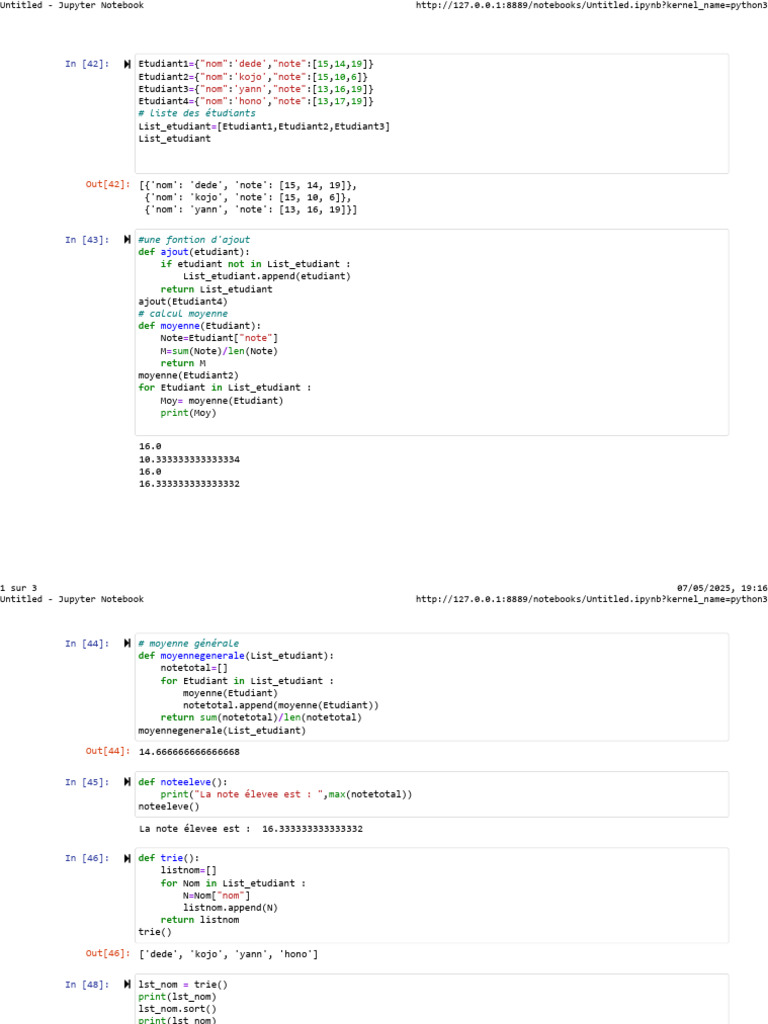Click the return sum(notetotal)/len(notetotal) line
Viewport: 768px width, 1024px height.
(x=261, y=717)
